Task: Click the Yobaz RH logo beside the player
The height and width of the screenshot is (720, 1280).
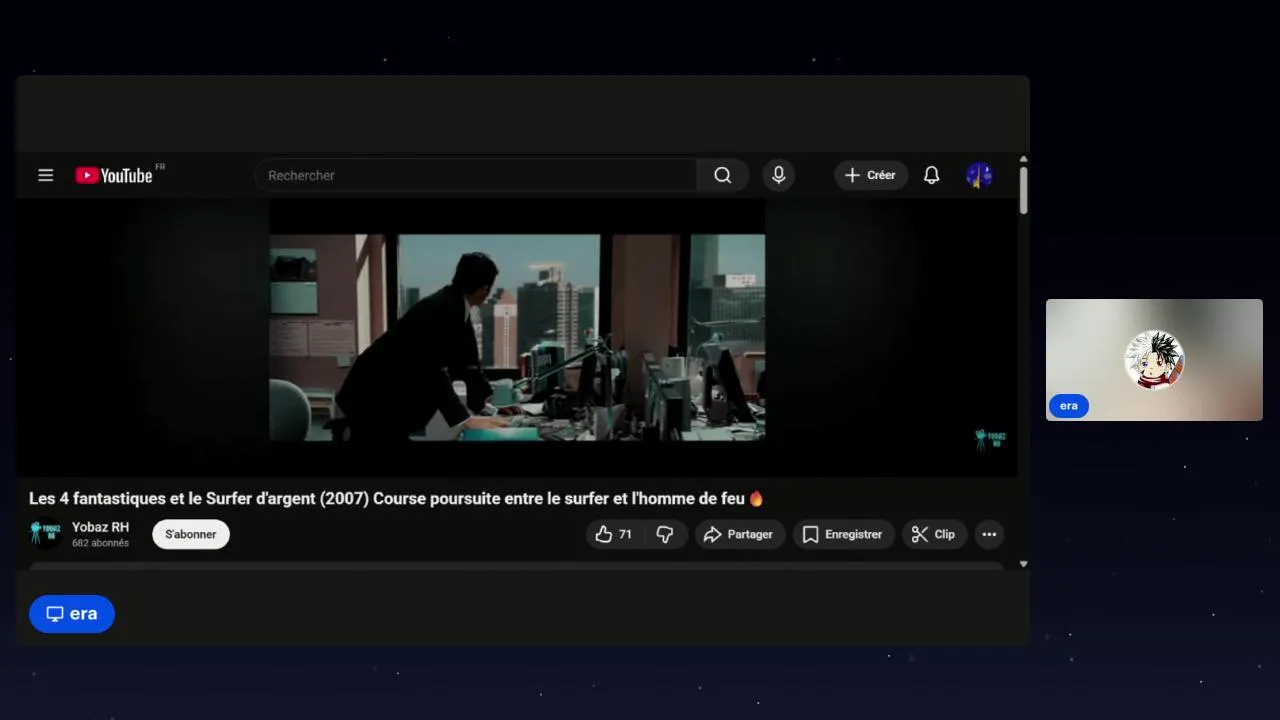Action: tap(990, 440)
